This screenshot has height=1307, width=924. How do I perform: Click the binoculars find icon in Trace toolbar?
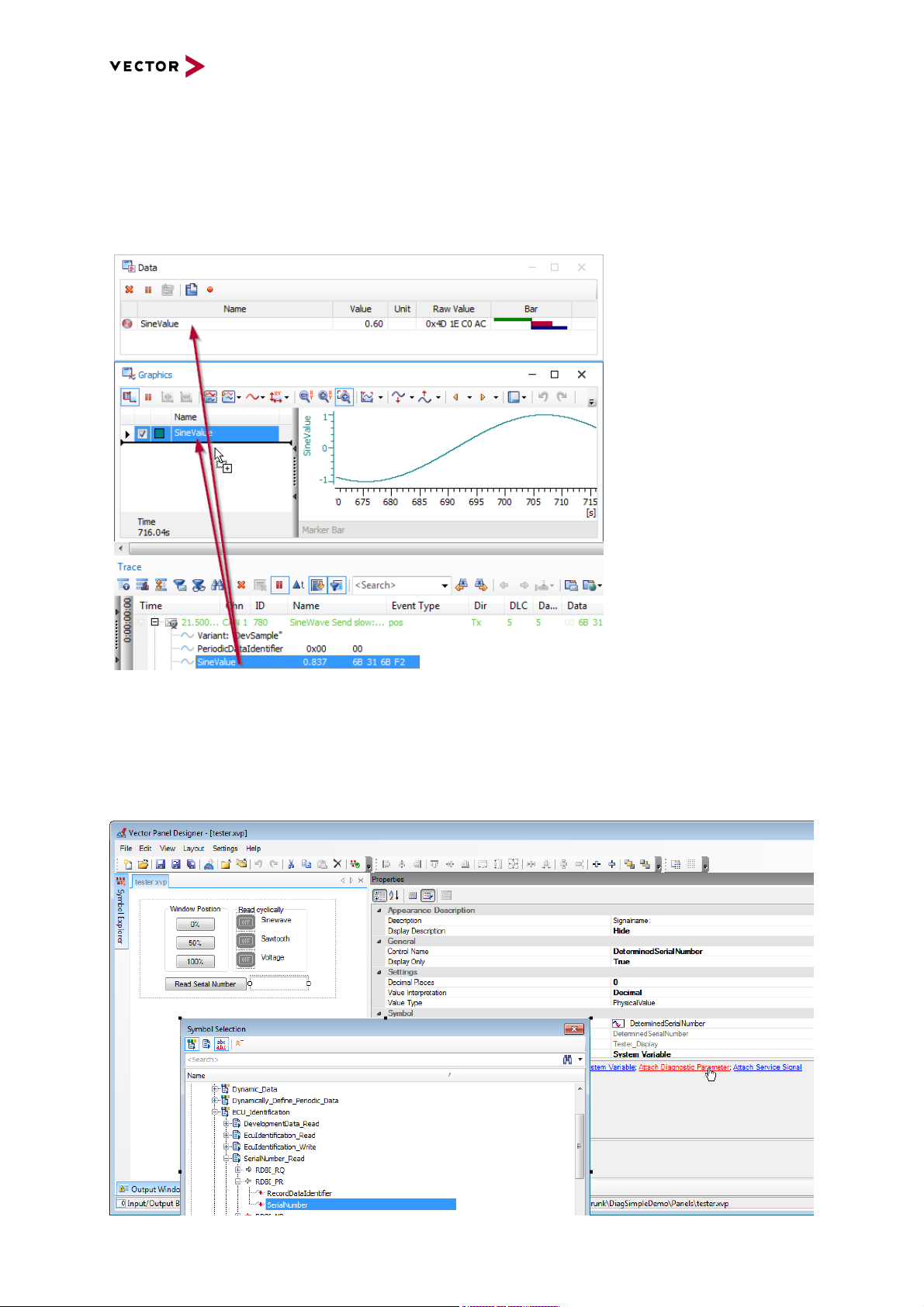[x=217, y=585]
